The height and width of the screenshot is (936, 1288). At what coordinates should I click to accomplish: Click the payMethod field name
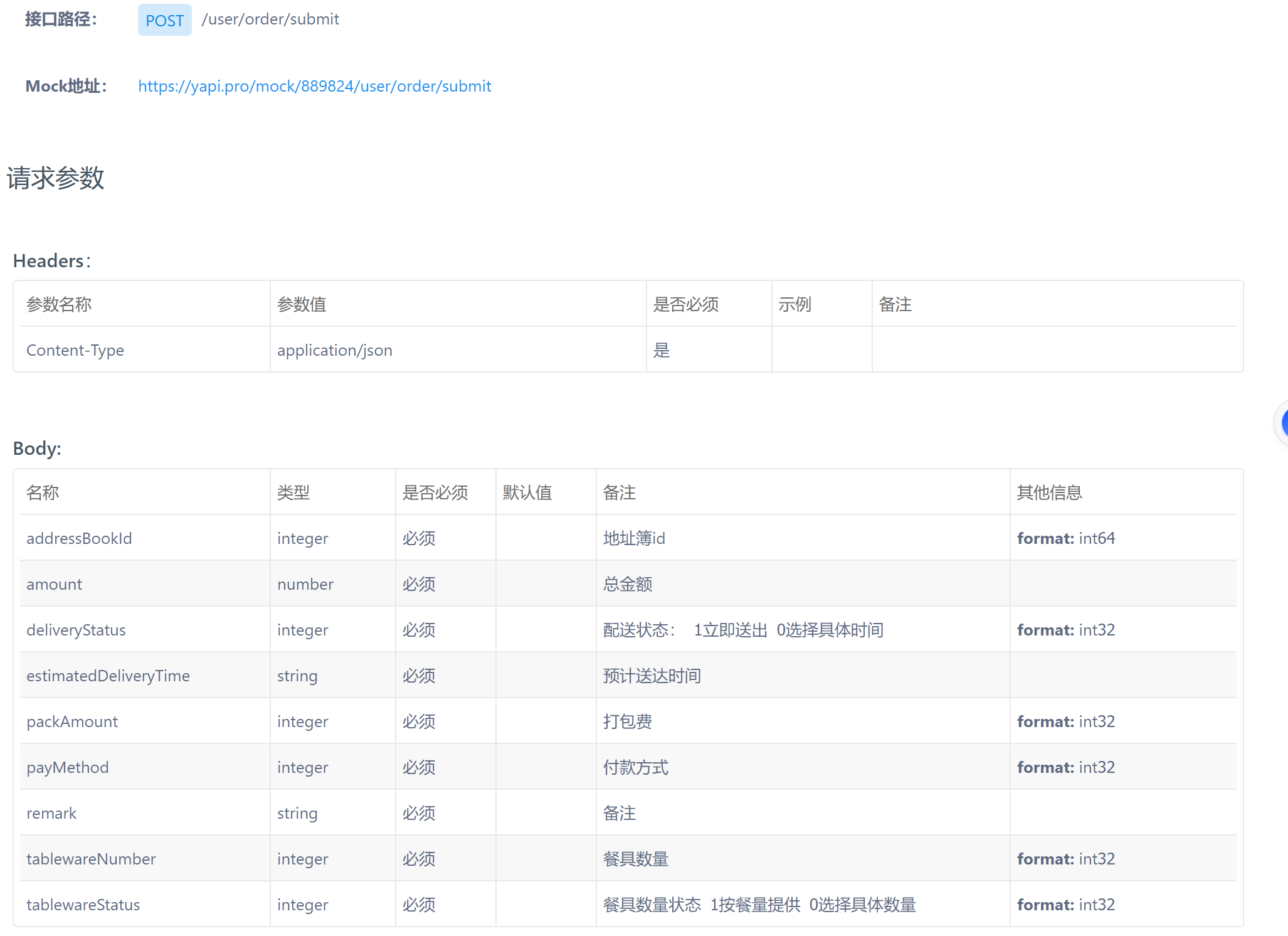tap(68, 767)
